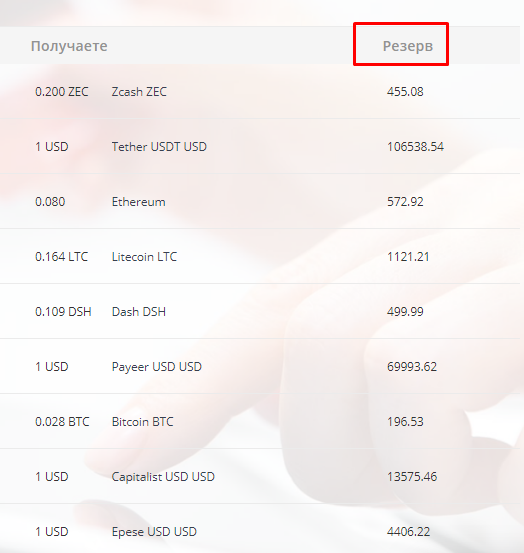
Task: Select the Epese USD USD row
Action: pyautogui.click(x=260, y=529)
